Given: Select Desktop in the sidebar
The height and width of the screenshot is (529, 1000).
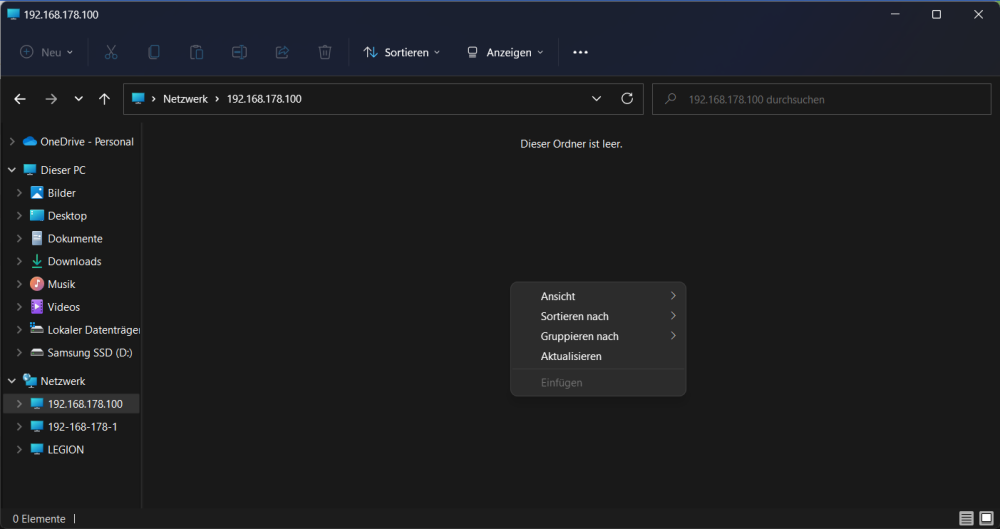Looking at the screenshot, I should pos(67,216).
